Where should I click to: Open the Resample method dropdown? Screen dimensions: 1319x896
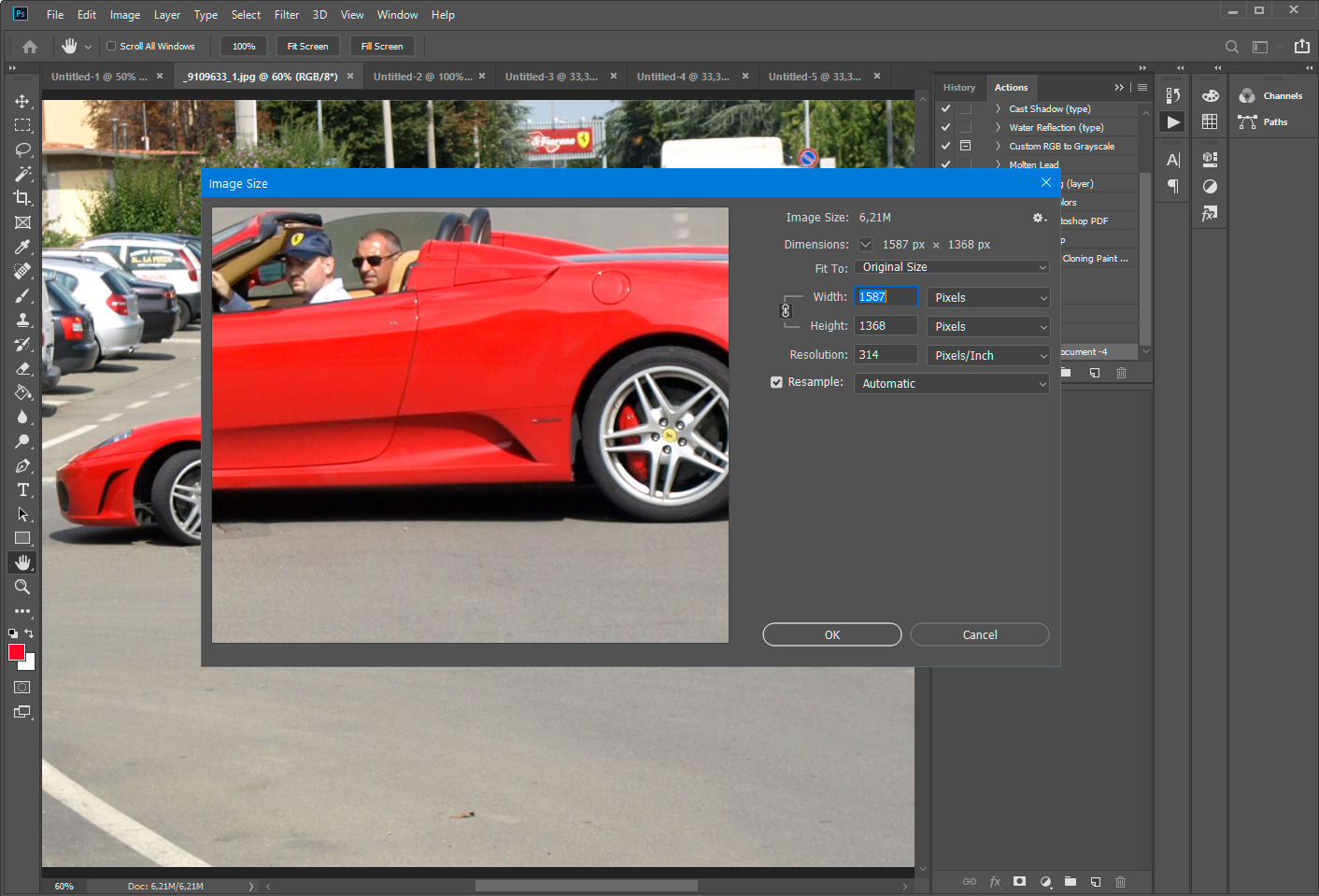[x=951, y=383]
